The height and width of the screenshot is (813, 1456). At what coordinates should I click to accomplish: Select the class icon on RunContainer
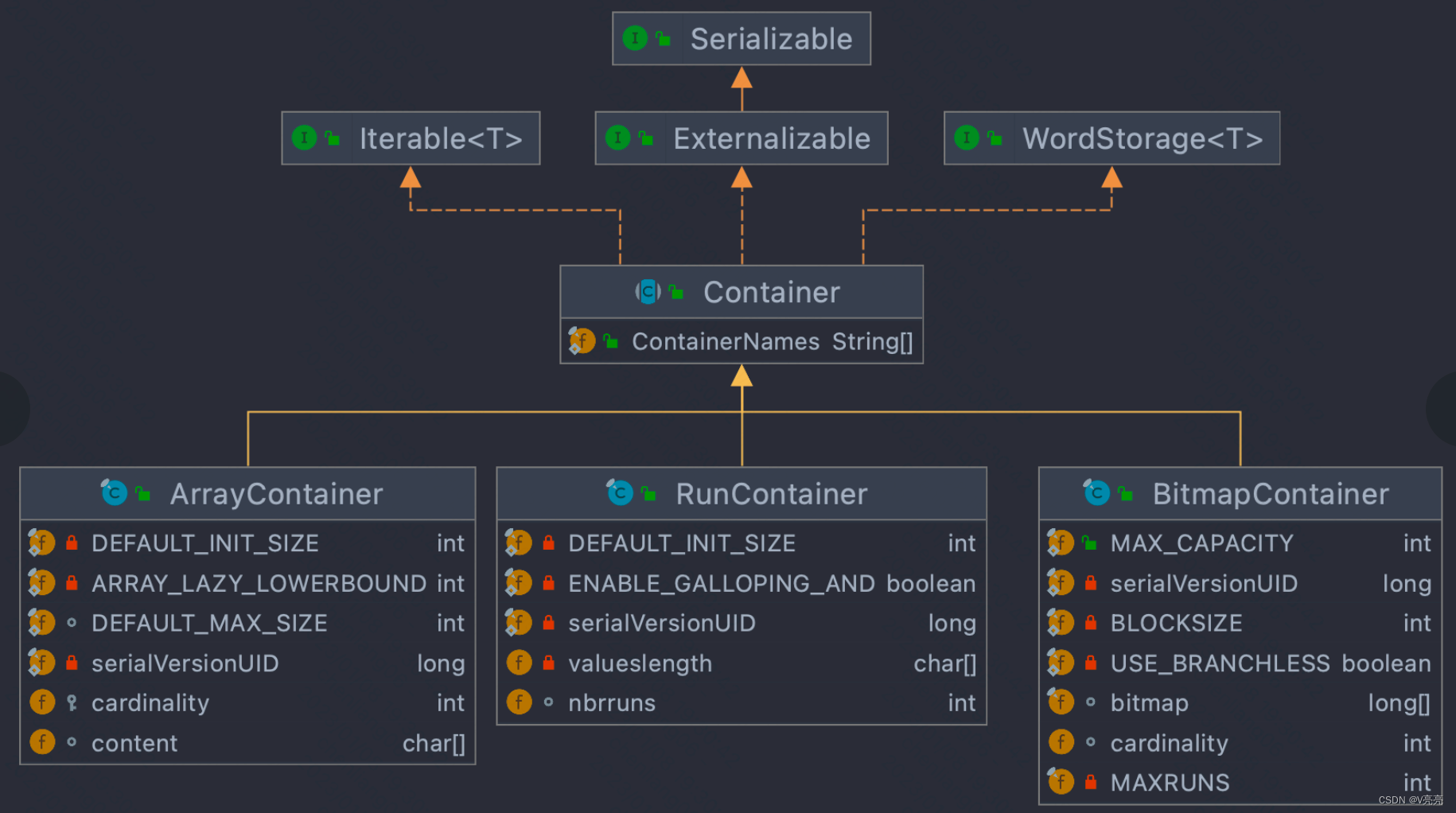click(620, 492)
